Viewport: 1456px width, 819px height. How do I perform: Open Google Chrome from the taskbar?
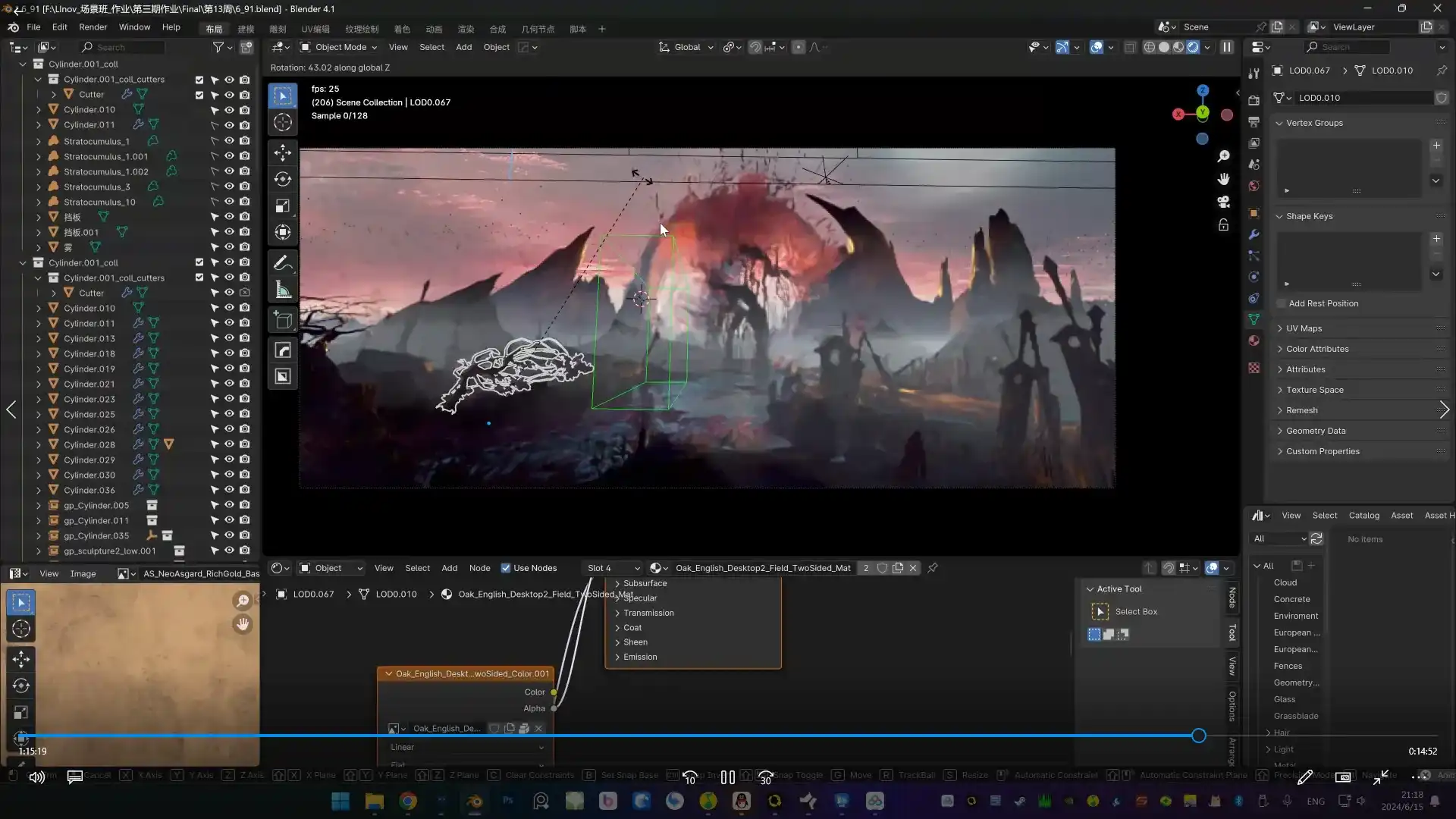pos(408,801)
